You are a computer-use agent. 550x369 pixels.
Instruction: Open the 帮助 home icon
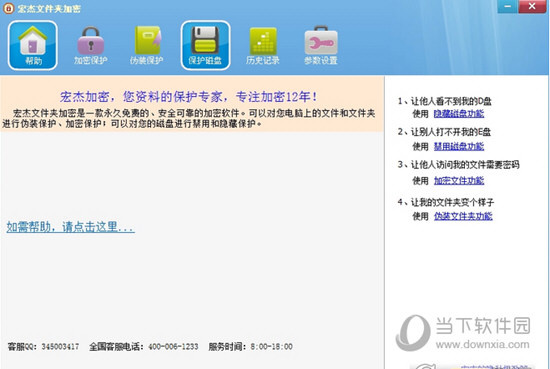pos(33,45)
